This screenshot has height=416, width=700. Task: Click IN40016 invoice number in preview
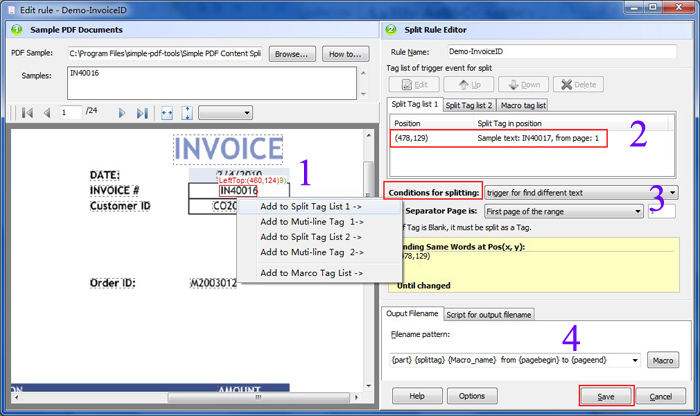tap(238, 191)
